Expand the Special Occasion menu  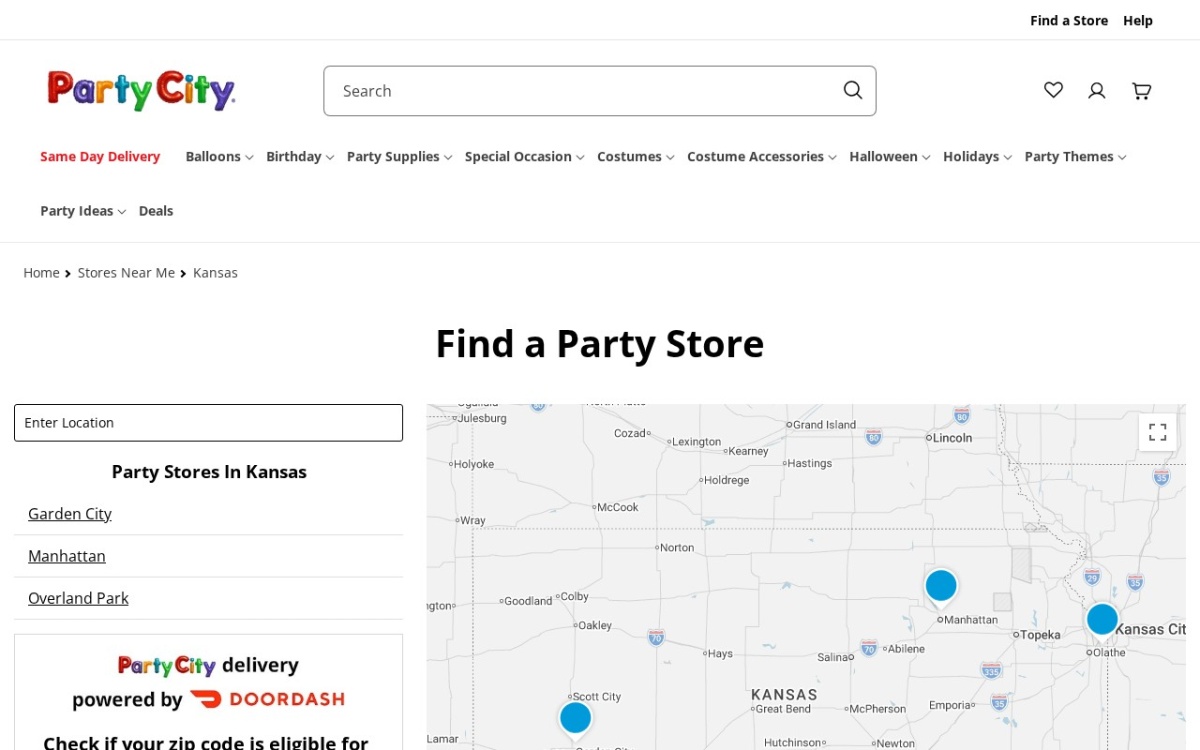(525, 157)
